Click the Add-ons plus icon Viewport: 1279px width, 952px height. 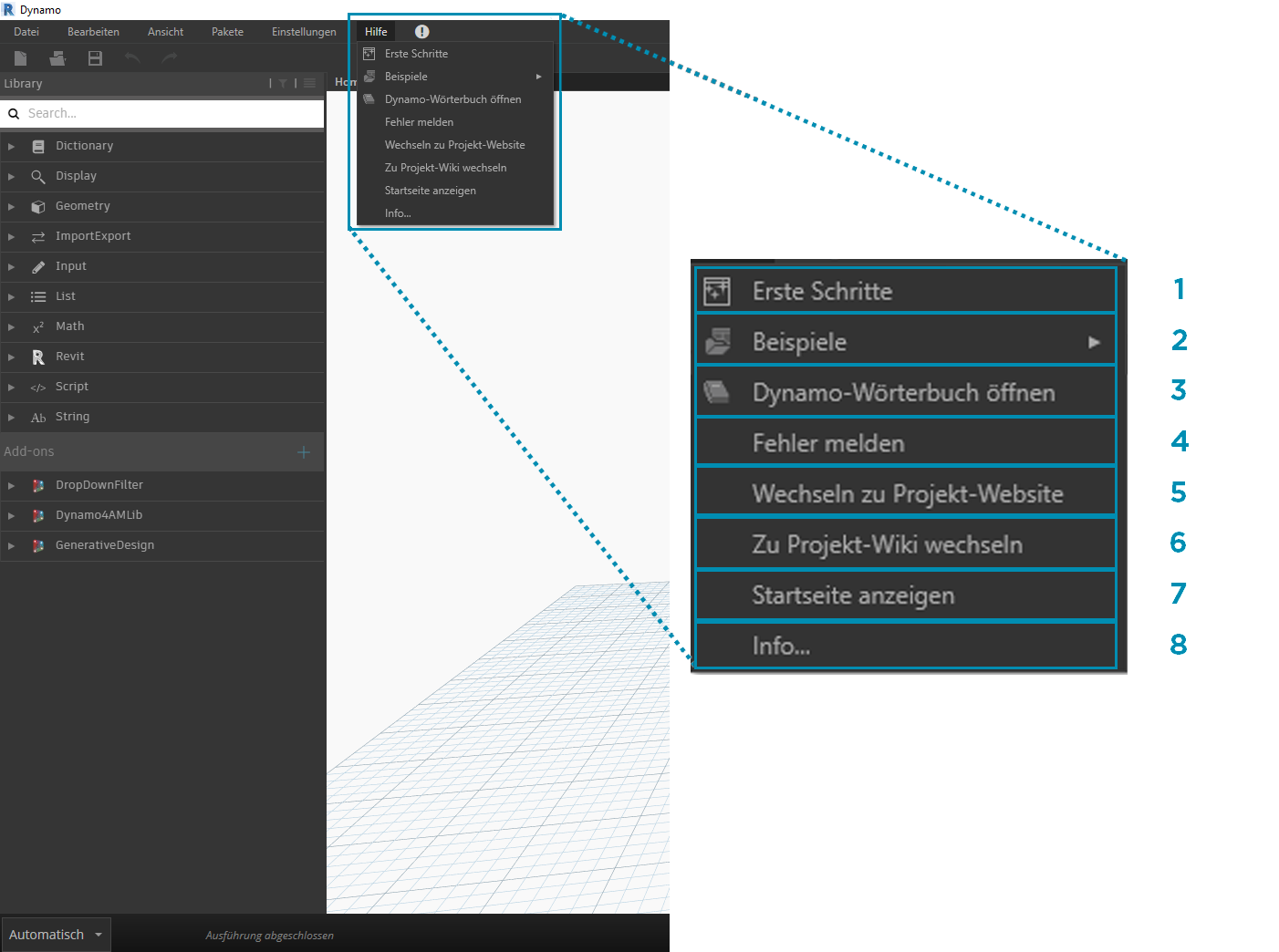[x=304, y=452]
